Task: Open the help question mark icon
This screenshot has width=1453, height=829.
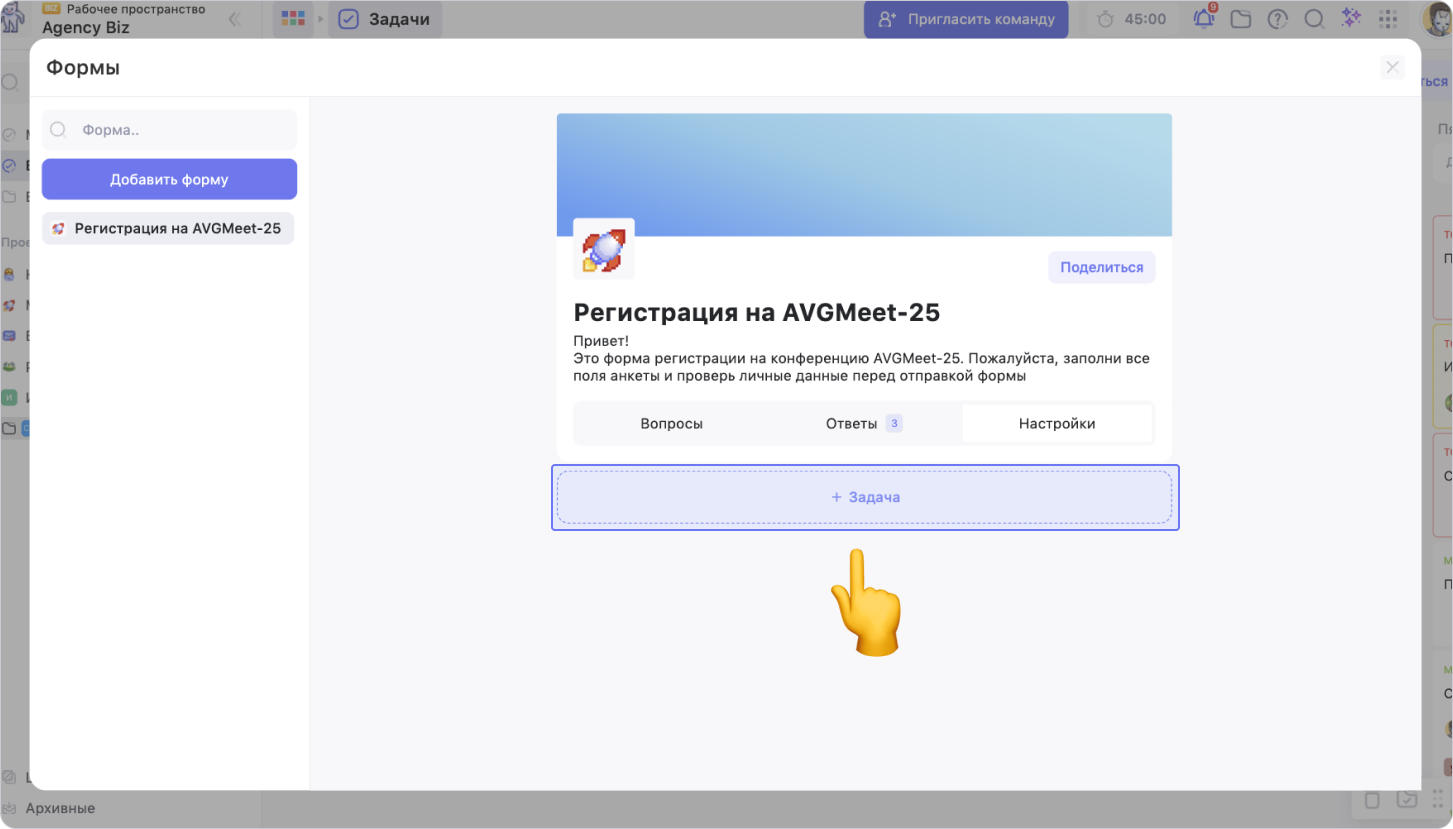Action: pyautogui.click(x=1277, y=19)
